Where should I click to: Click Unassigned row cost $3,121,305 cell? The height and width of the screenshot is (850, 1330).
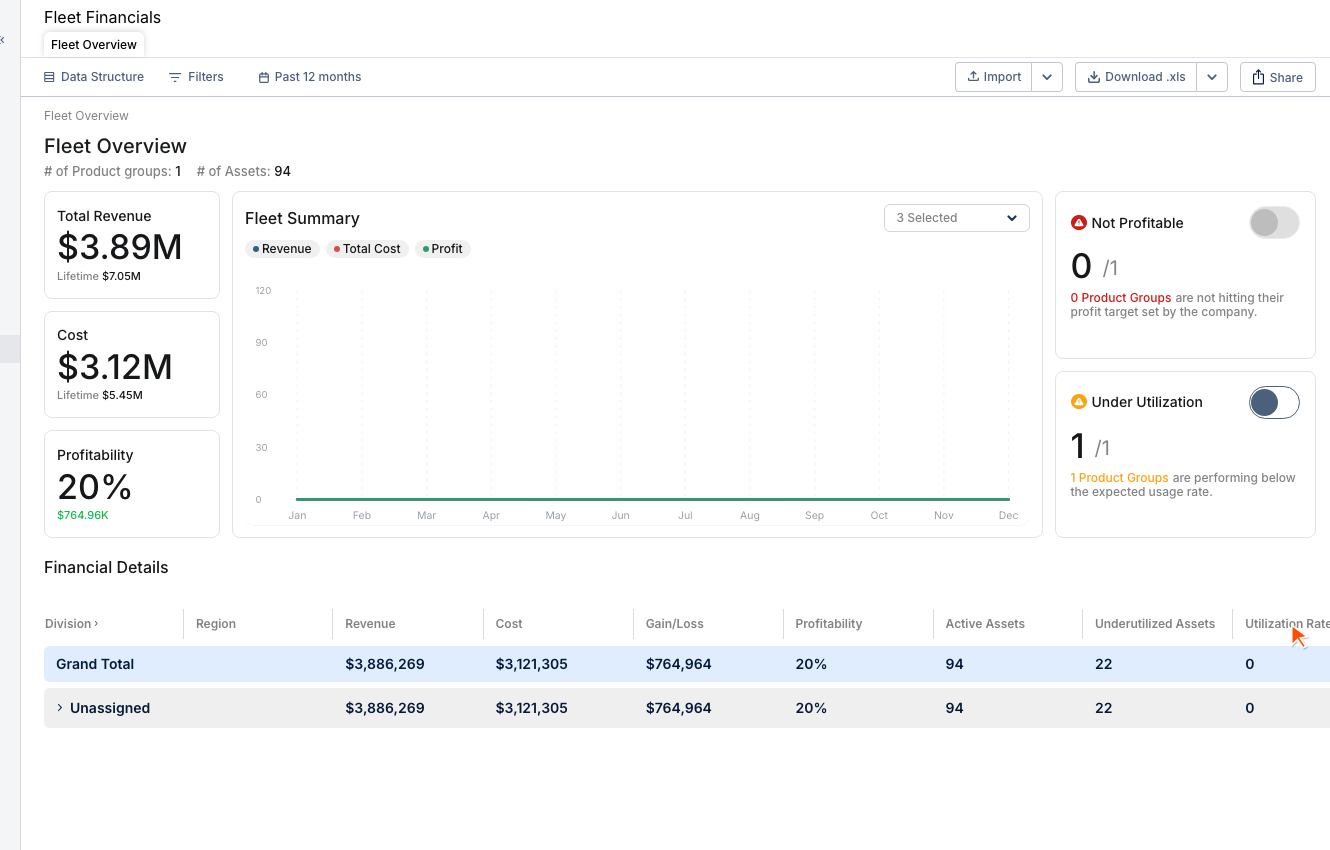(x=532, y=708)
